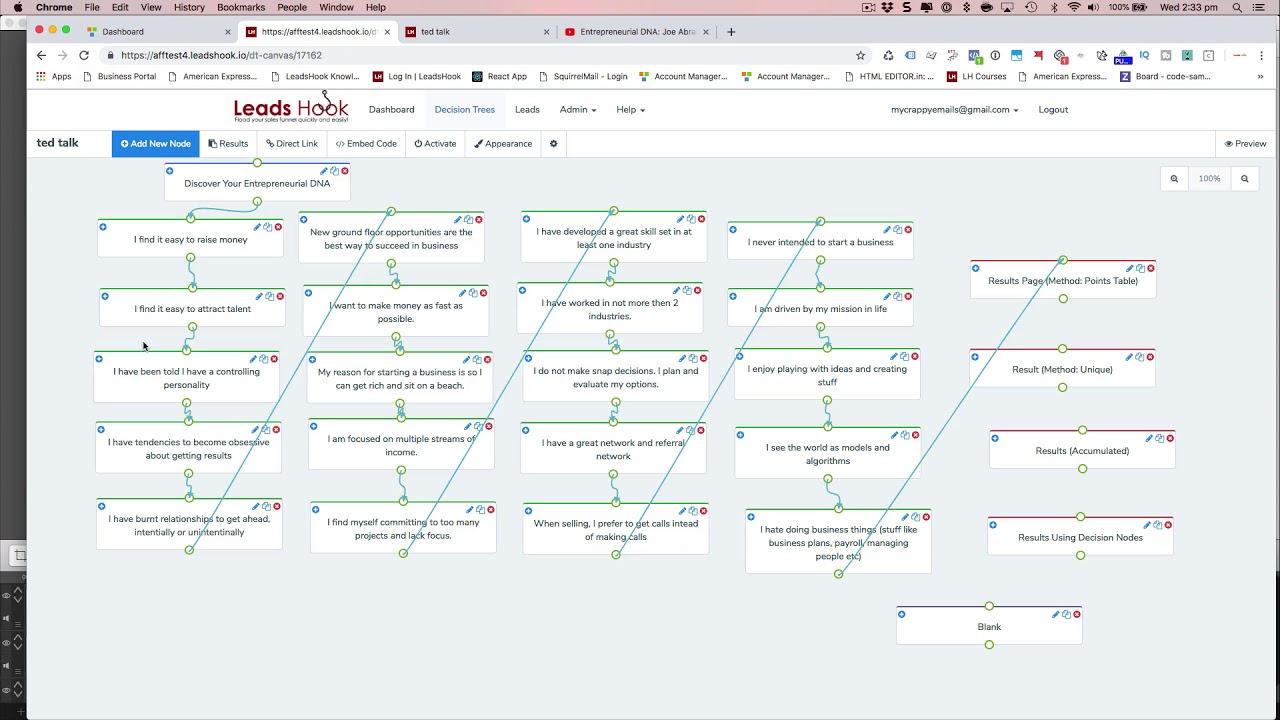Image resolution: width=1280 pixels, height=720 pixels.
Task: Click the blue plus icon on the Blank node
Action: pos(902,614)
